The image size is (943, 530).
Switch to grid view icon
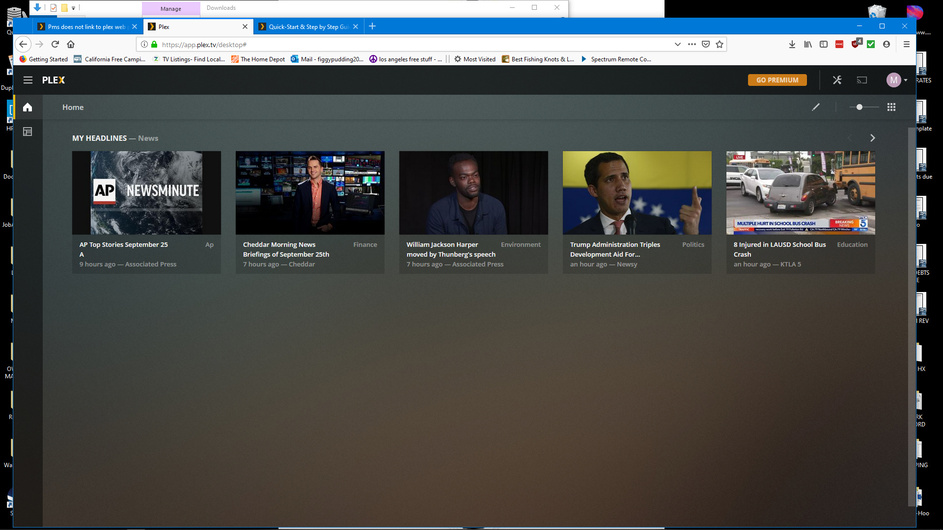coord(891,107)
